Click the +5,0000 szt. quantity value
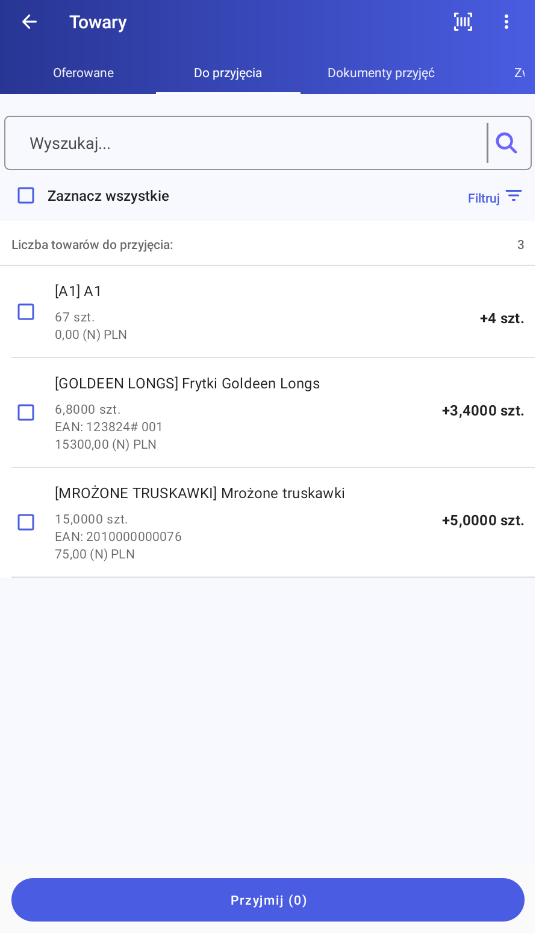Screen dimensions: 535x933 483,520
